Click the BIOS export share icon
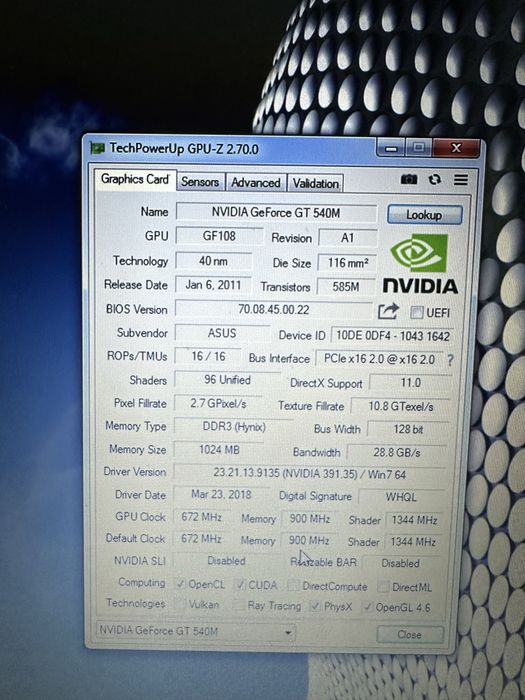The width and height of the screenshot is (525, 700). tap(388, 311)
